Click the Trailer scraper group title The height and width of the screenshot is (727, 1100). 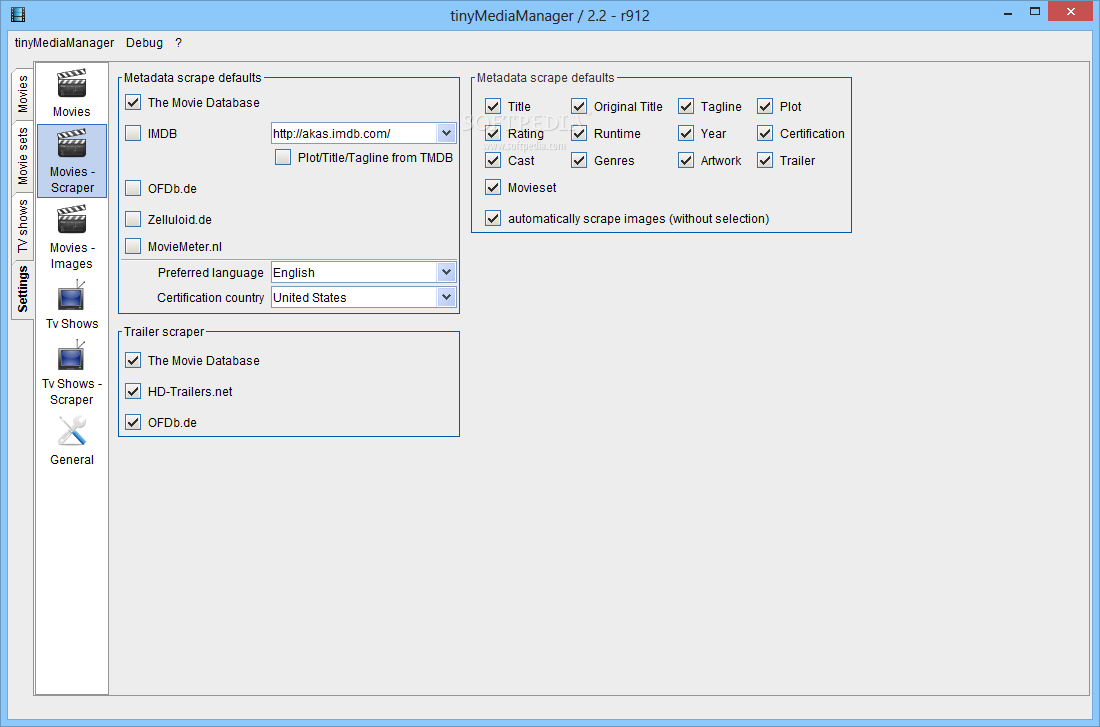pos(164,331)
